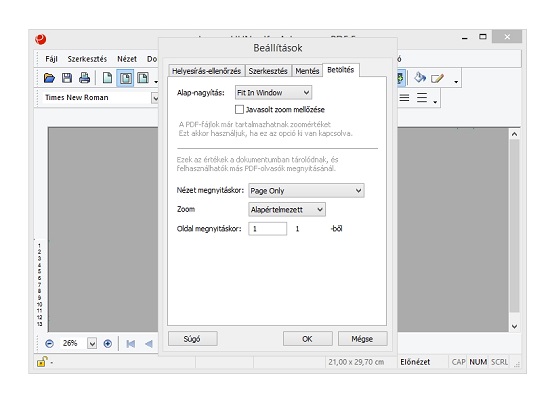Image resolution: width=550 pixels, height=395 pixels.
Task: Open the Zoom Alapértelmezett dropdown
Action: [x=287, y=209]
